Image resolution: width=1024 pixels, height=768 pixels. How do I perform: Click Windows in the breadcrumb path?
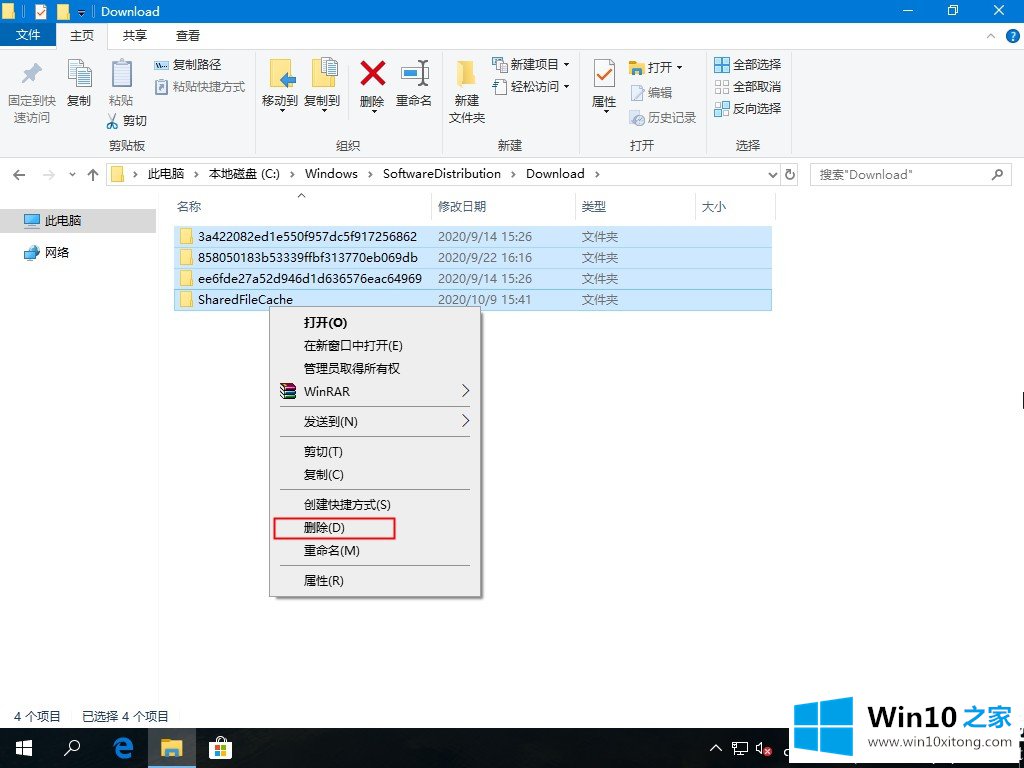[x=331, y=174]
